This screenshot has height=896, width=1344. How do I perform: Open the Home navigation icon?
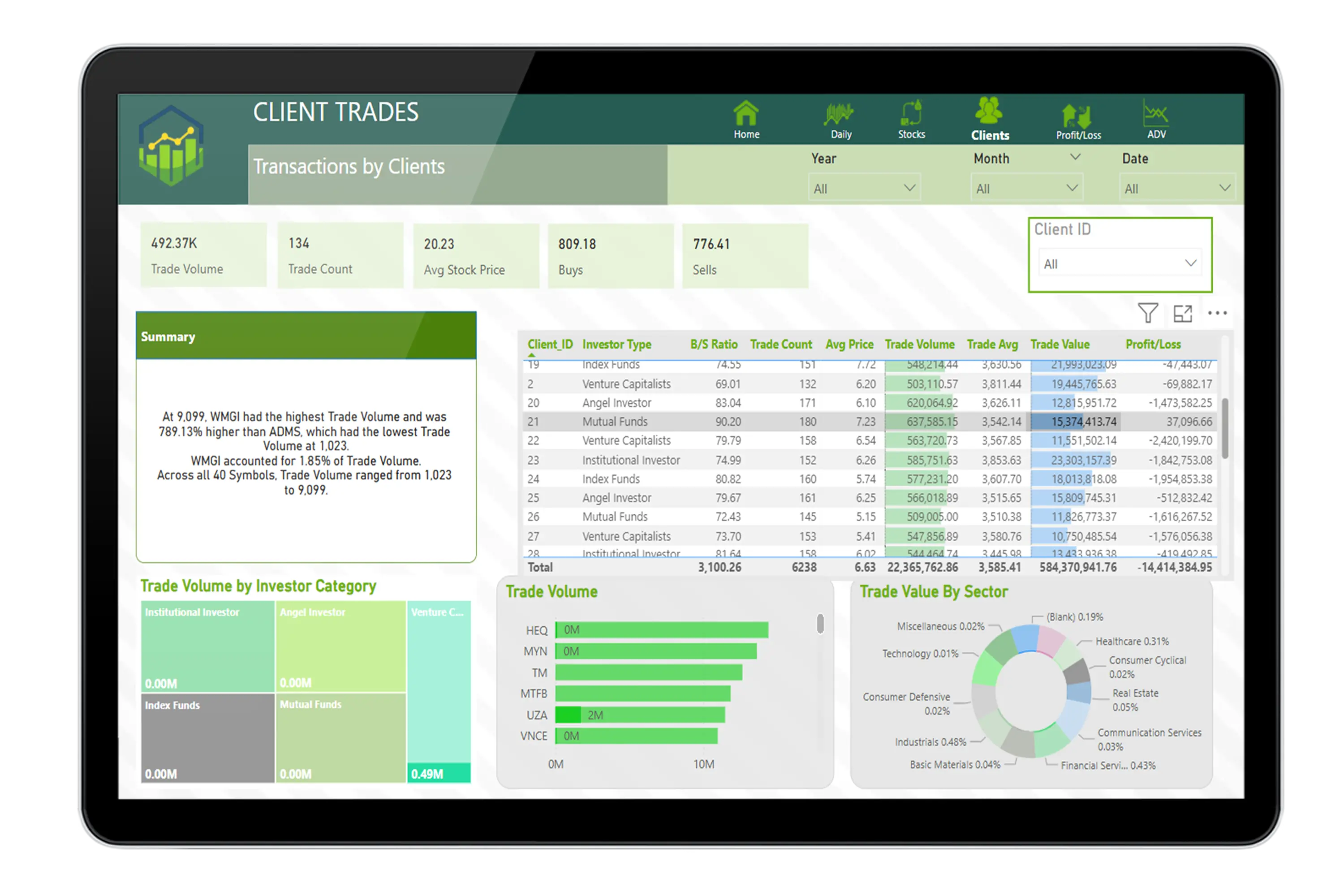point(746,114)
